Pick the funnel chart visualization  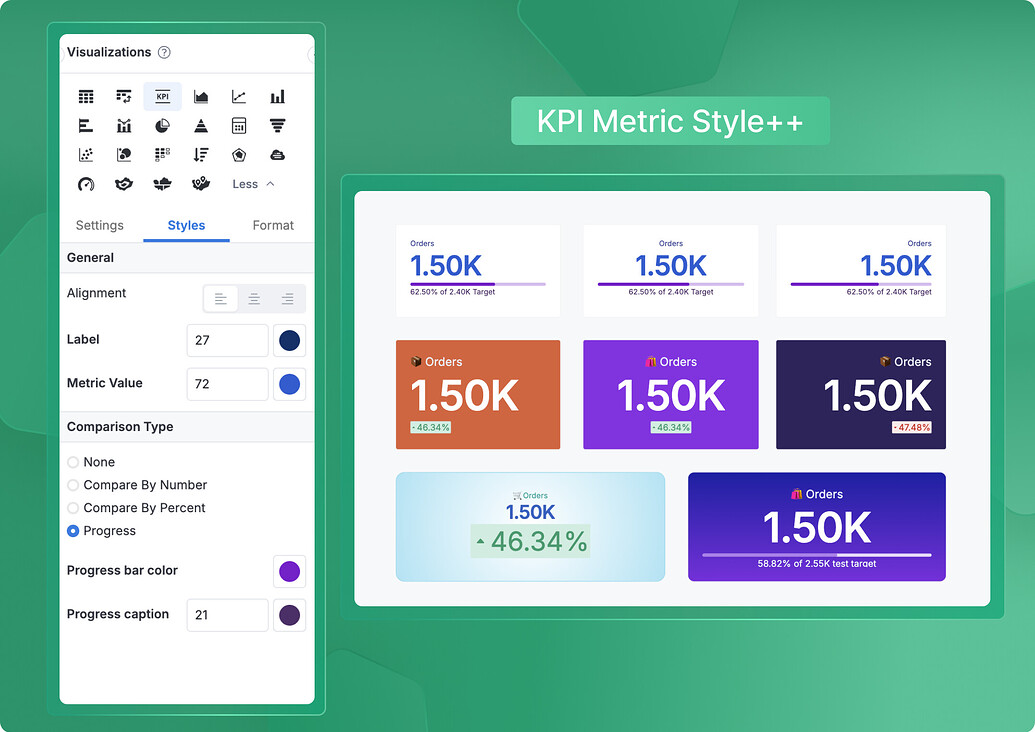point(277,125)
